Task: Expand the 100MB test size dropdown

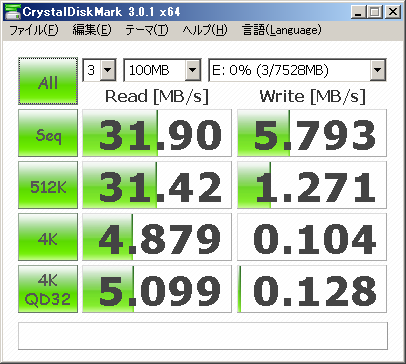Action: tap(193, 70)
